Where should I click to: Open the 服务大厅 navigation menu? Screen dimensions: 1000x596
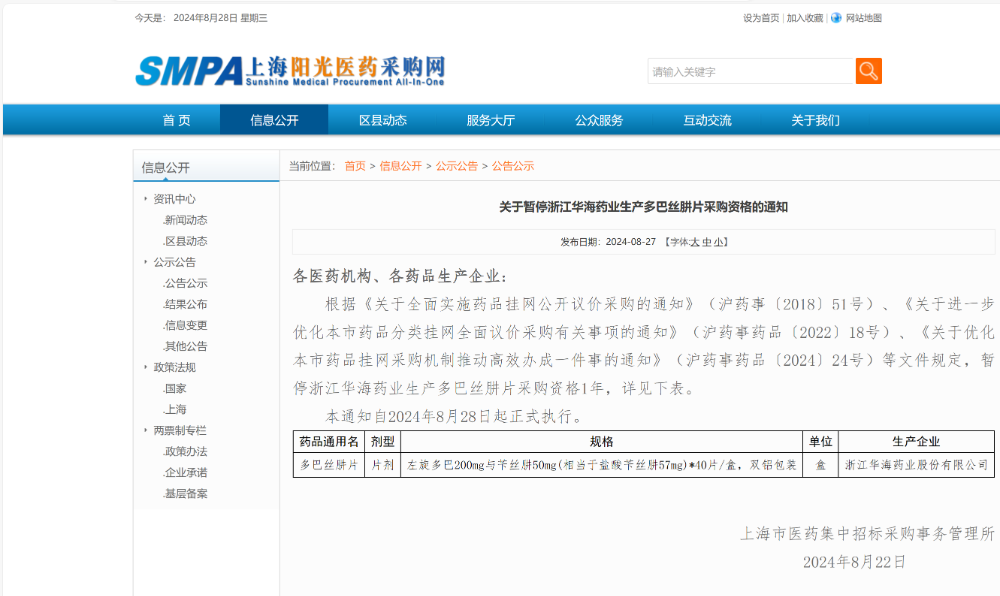click(x=490, y=120)
